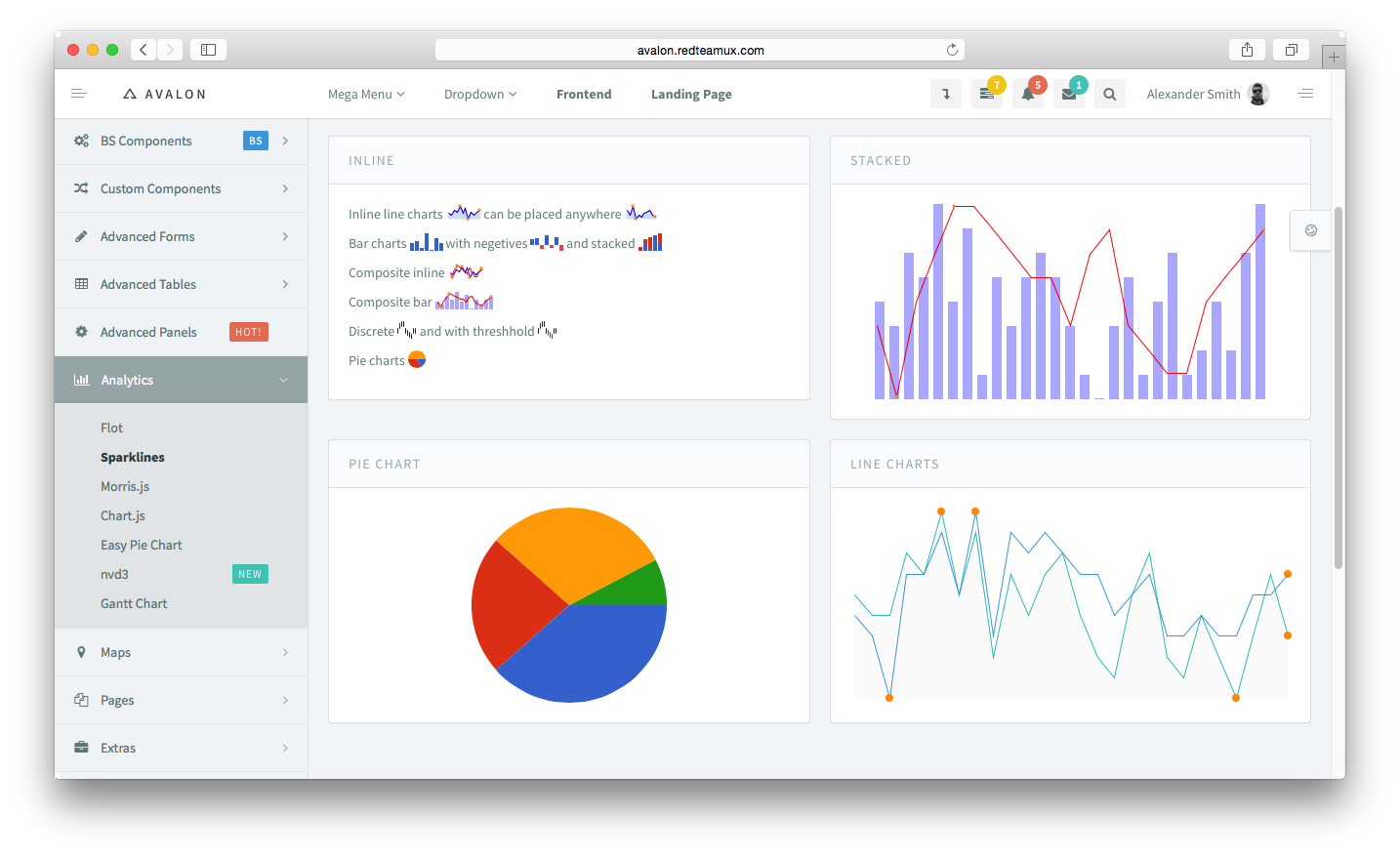Expand the Advanced Tables chevron
Viewport: 1400px width, 857px height.
285,284
